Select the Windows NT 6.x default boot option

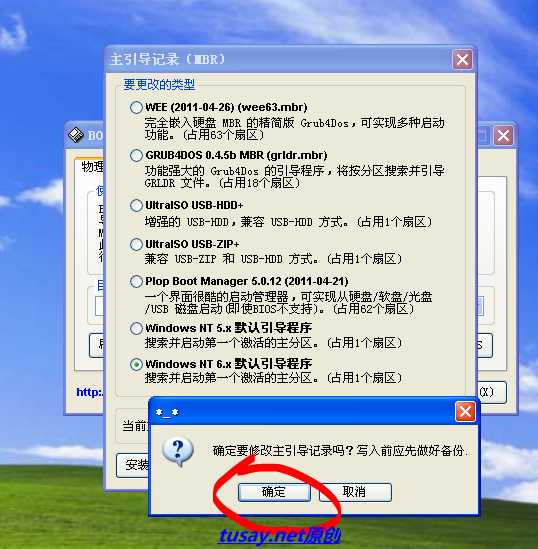(x=136, y=364)
